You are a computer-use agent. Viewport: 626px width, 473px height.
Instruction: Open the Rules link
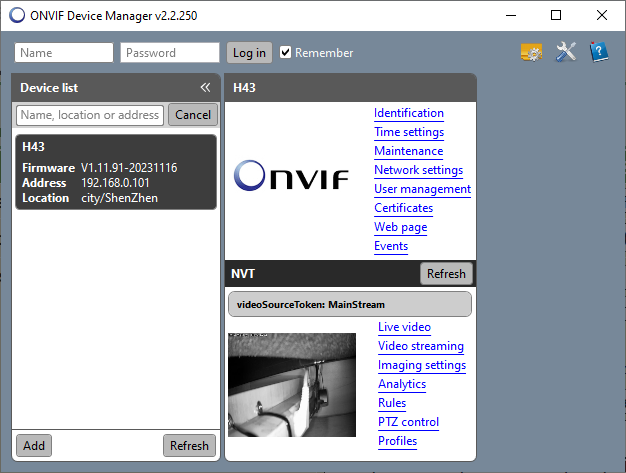click(x=392, y=403)
